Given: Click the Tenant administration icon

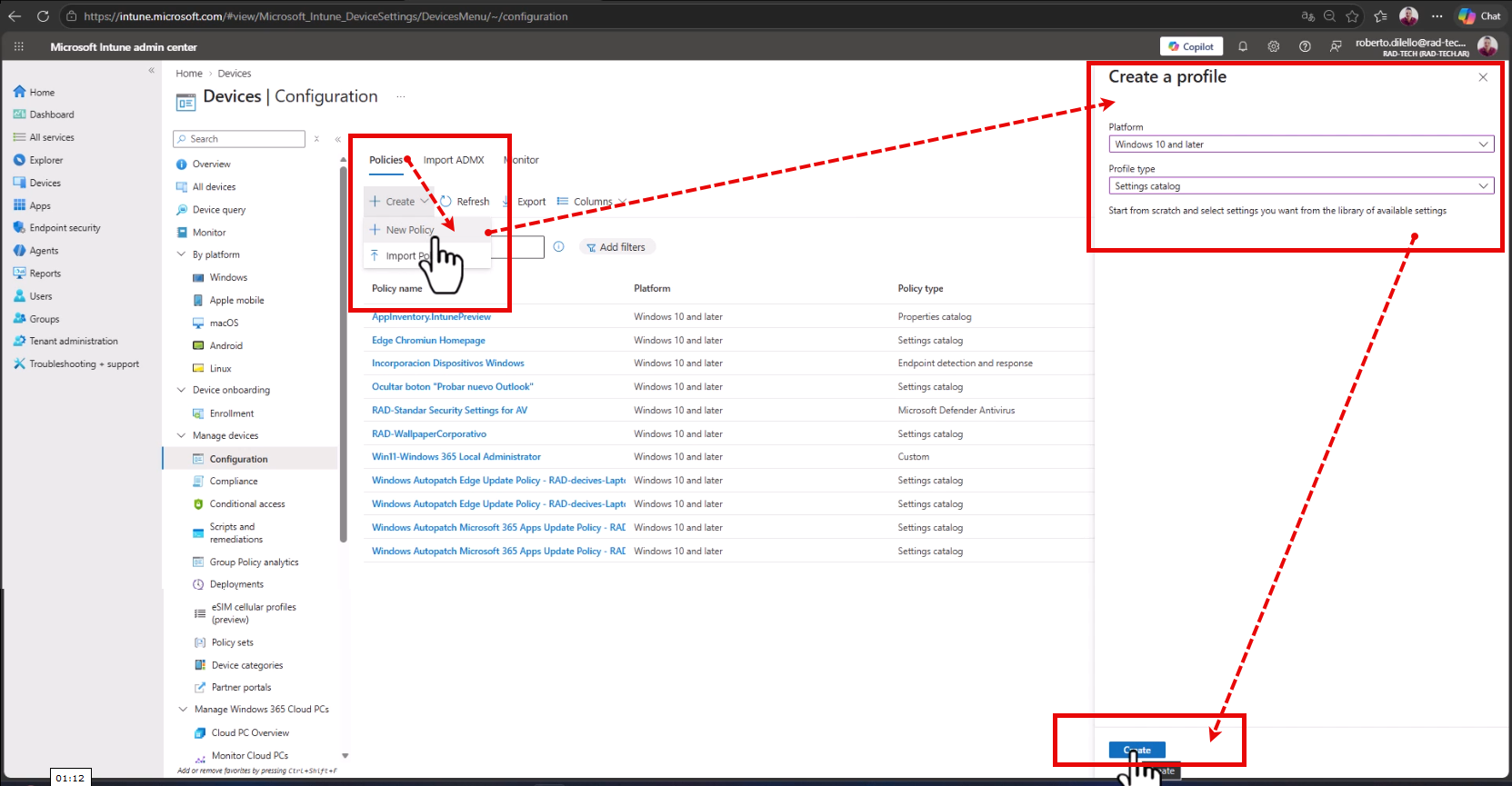Looking at the screenshot, I should 19,342.
